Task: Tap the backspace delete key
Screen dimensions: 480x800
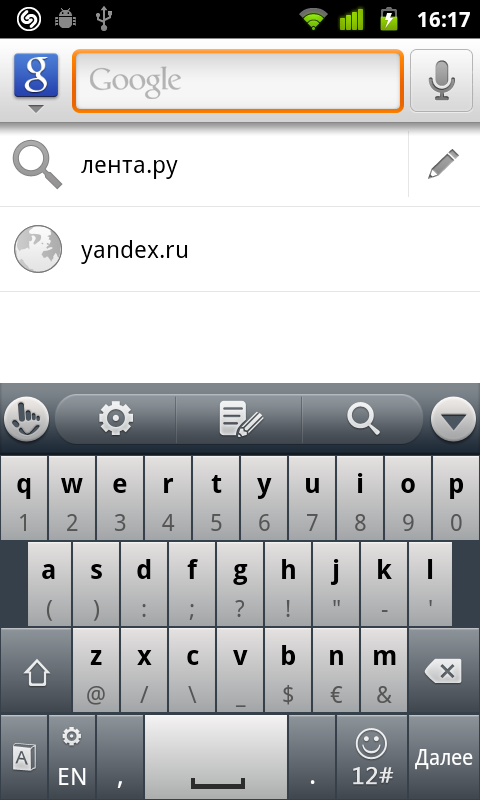Action: pos(444,670)
